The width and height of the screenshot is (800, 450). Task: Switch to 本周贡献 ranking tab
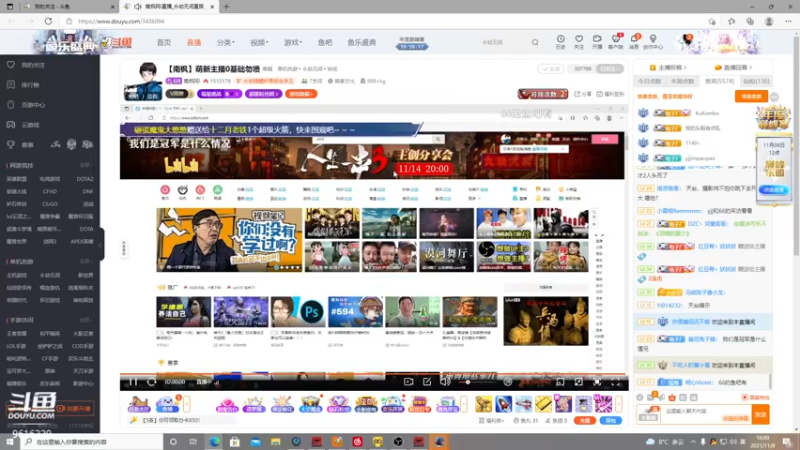pyautogui.click(x=682, y=81)
